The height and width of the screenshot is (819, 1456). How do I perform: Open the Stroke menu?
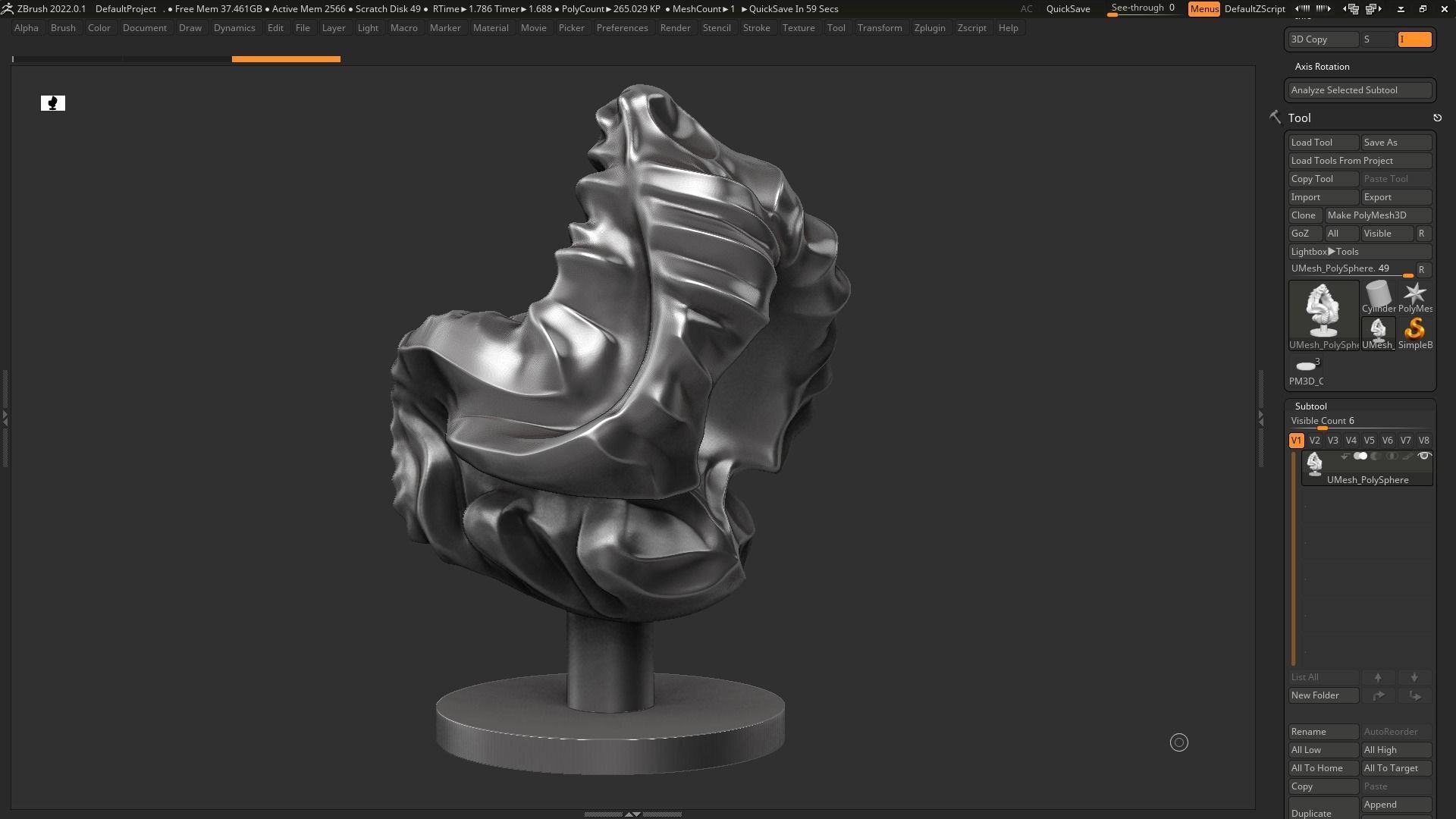click(756, 28)
